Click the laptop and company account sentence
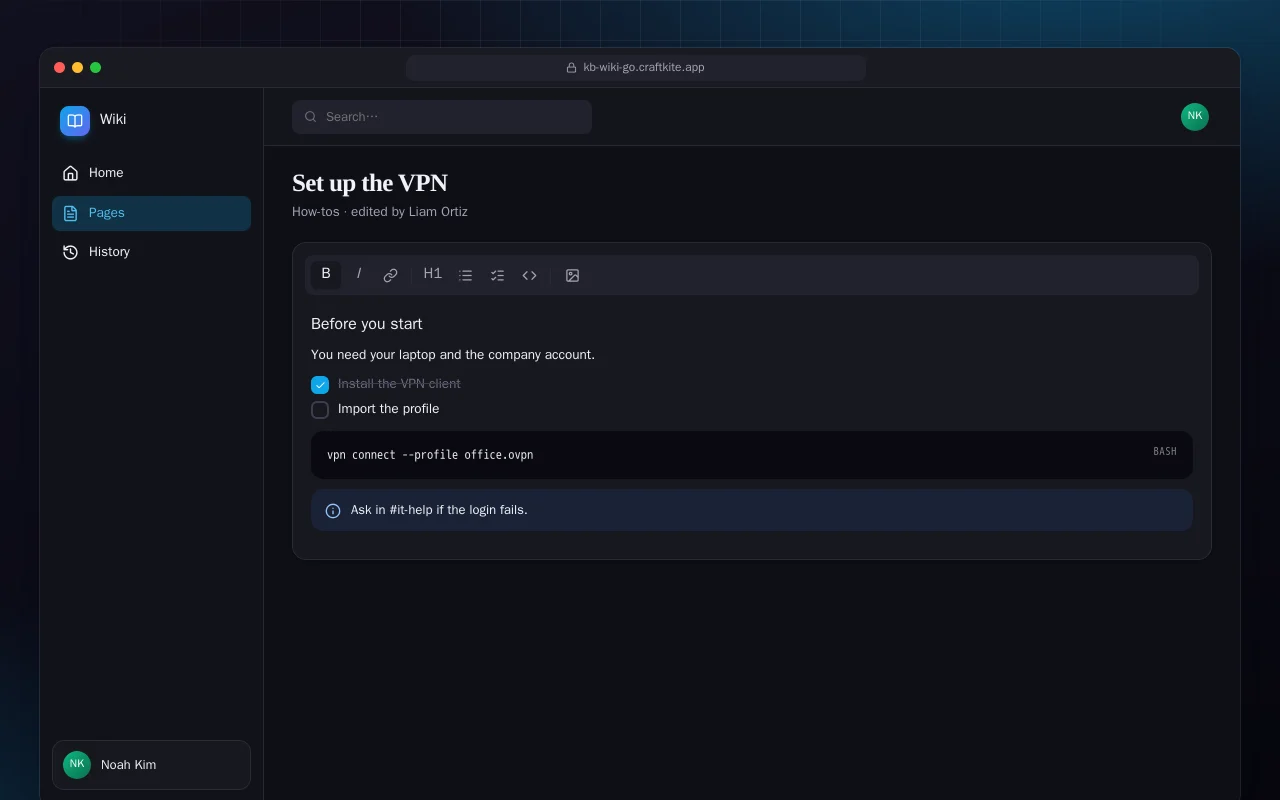 [453, 355]
